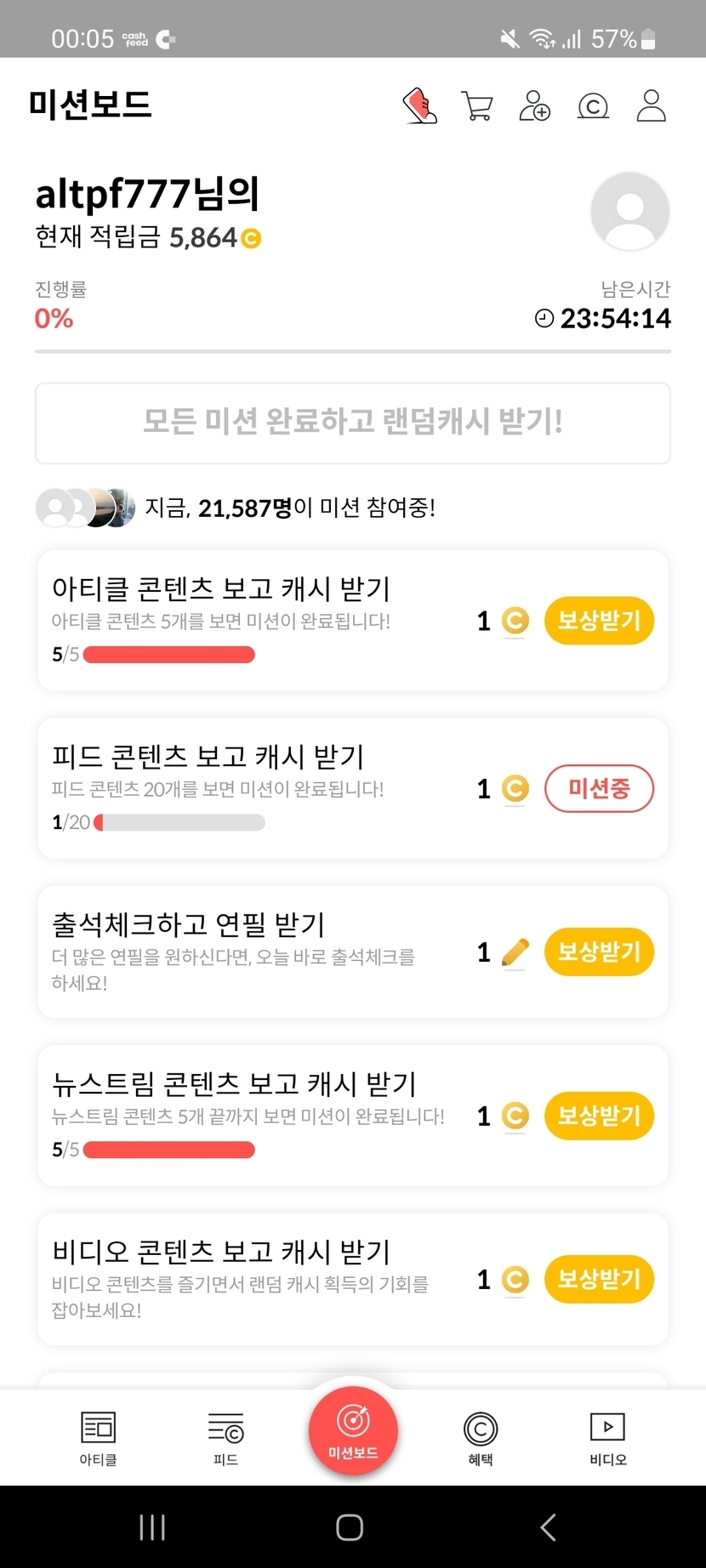Go to the 비디오 tab

click(x=607, y=1438)
